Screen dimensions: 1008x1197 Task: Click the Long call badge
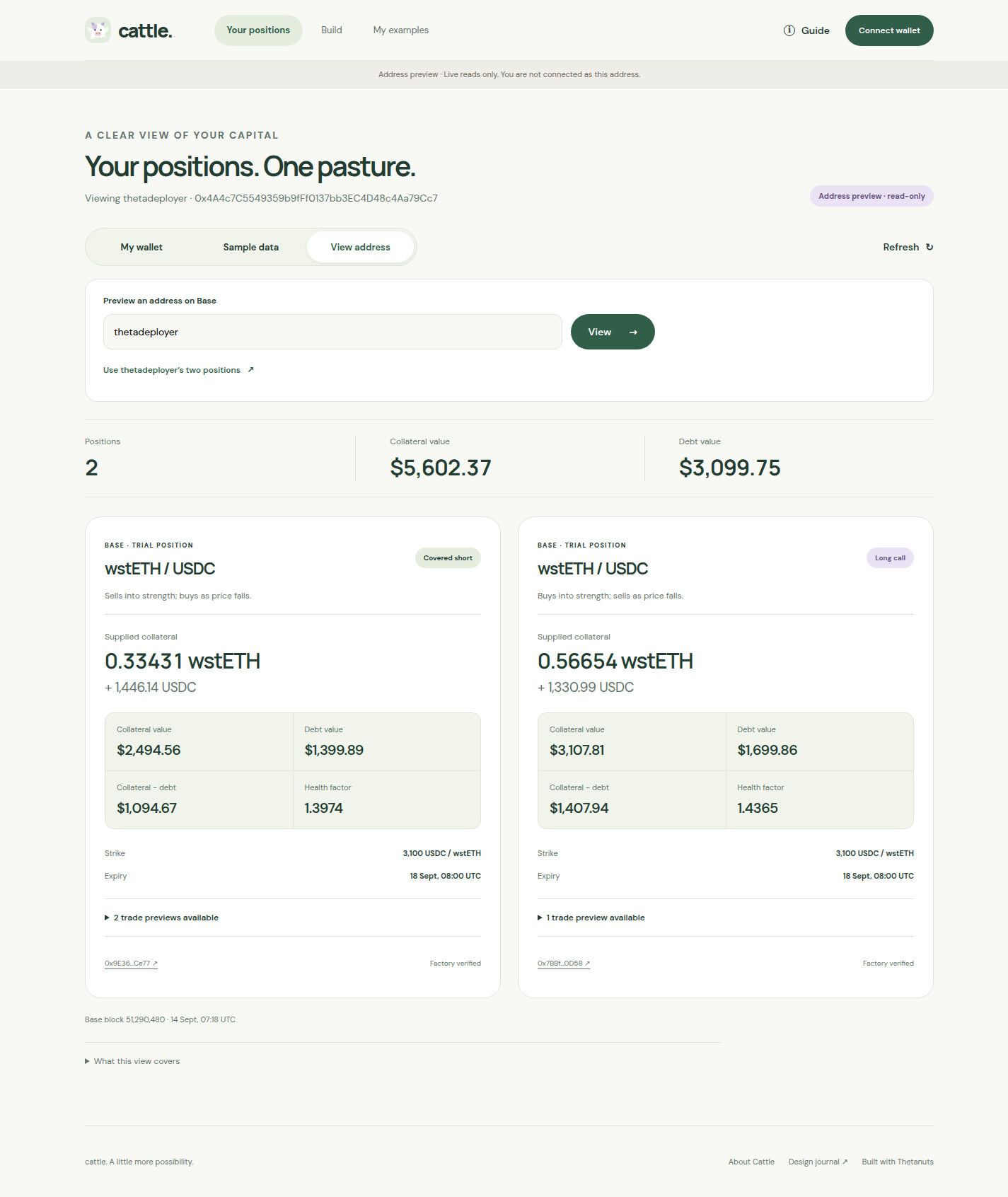[890, 558]
